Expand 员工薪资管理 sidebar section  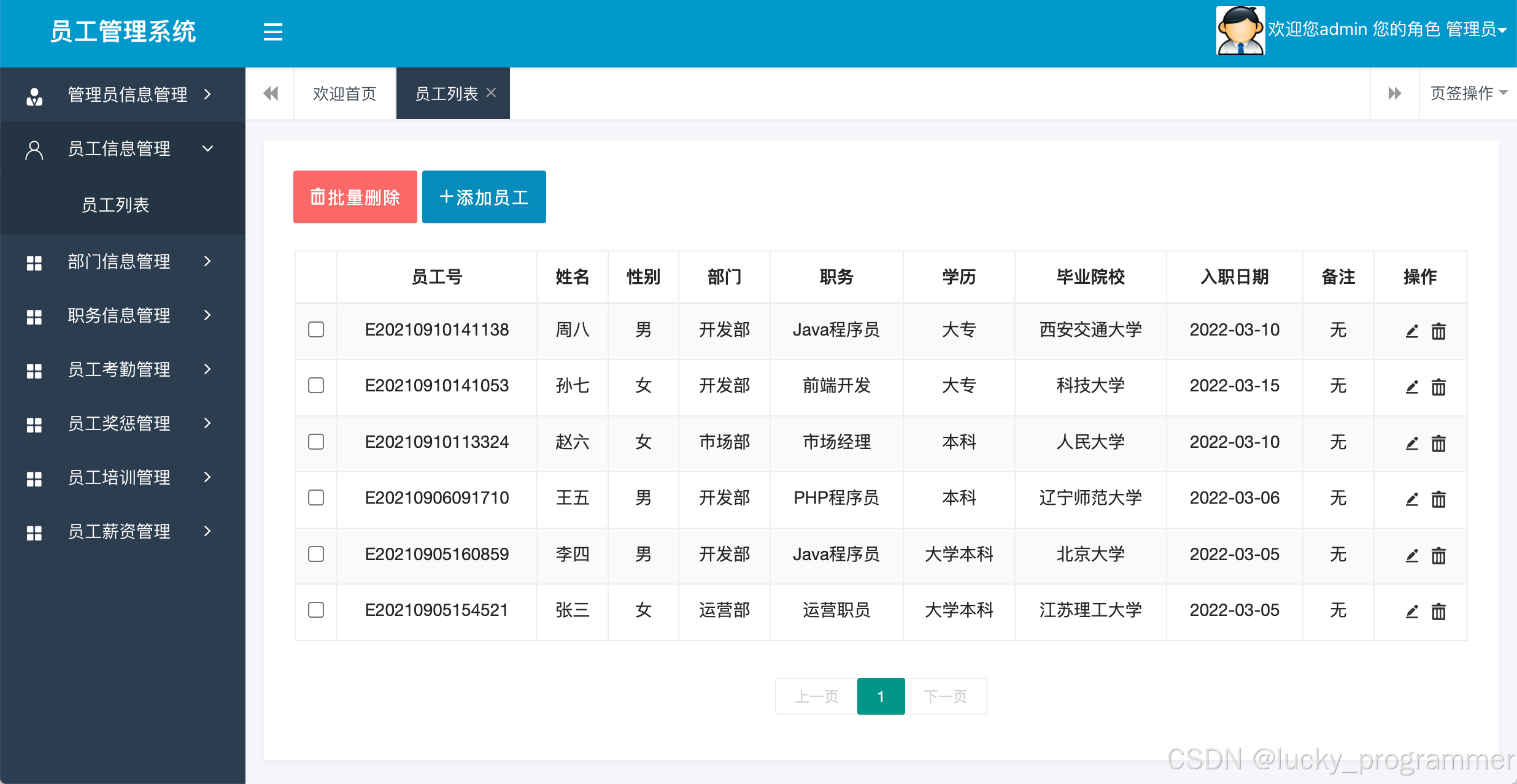[x=120, y=531]
